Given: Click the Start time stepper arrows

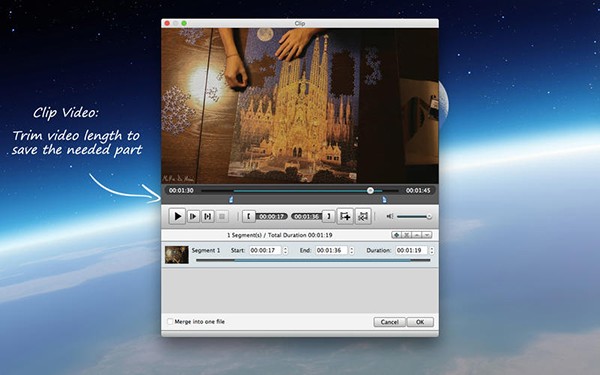Looking at the screenshot, I should pos(285,250).
